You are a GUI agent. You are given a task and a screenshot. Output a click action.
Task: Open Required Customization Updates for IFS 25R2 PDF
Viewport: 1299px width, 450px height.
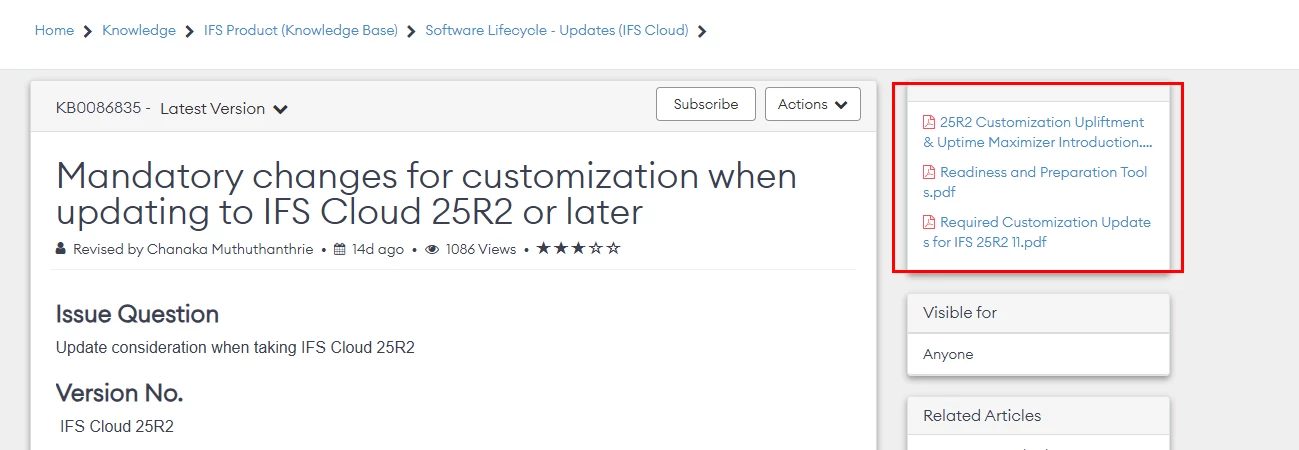click(x=1037, y=232)
